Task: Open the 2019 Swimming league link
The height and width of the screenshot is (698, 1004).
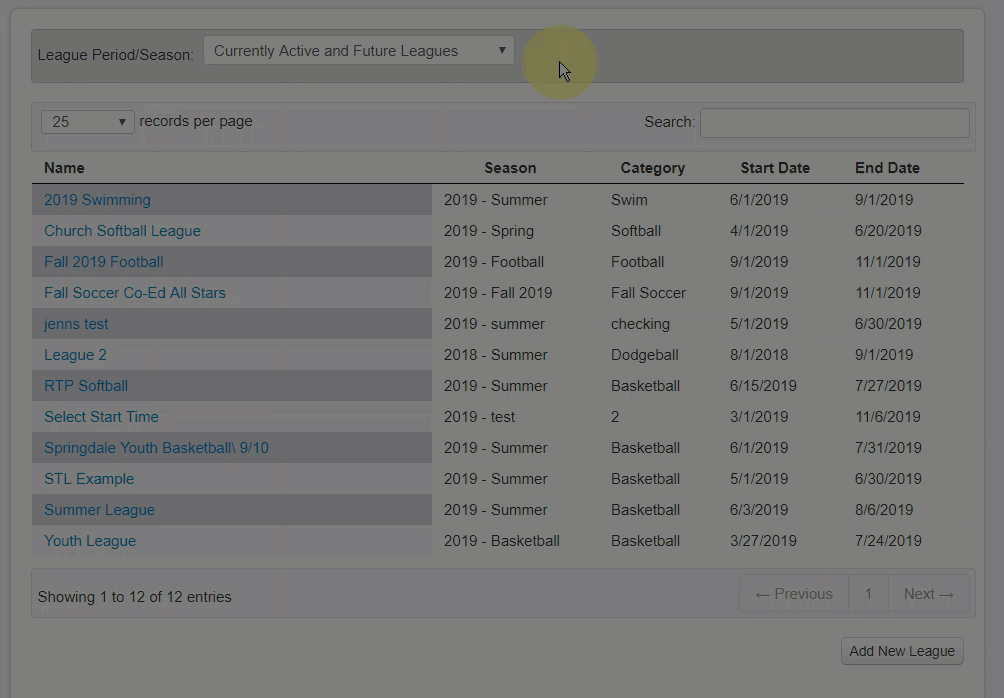Action: (x=97, y=200)
